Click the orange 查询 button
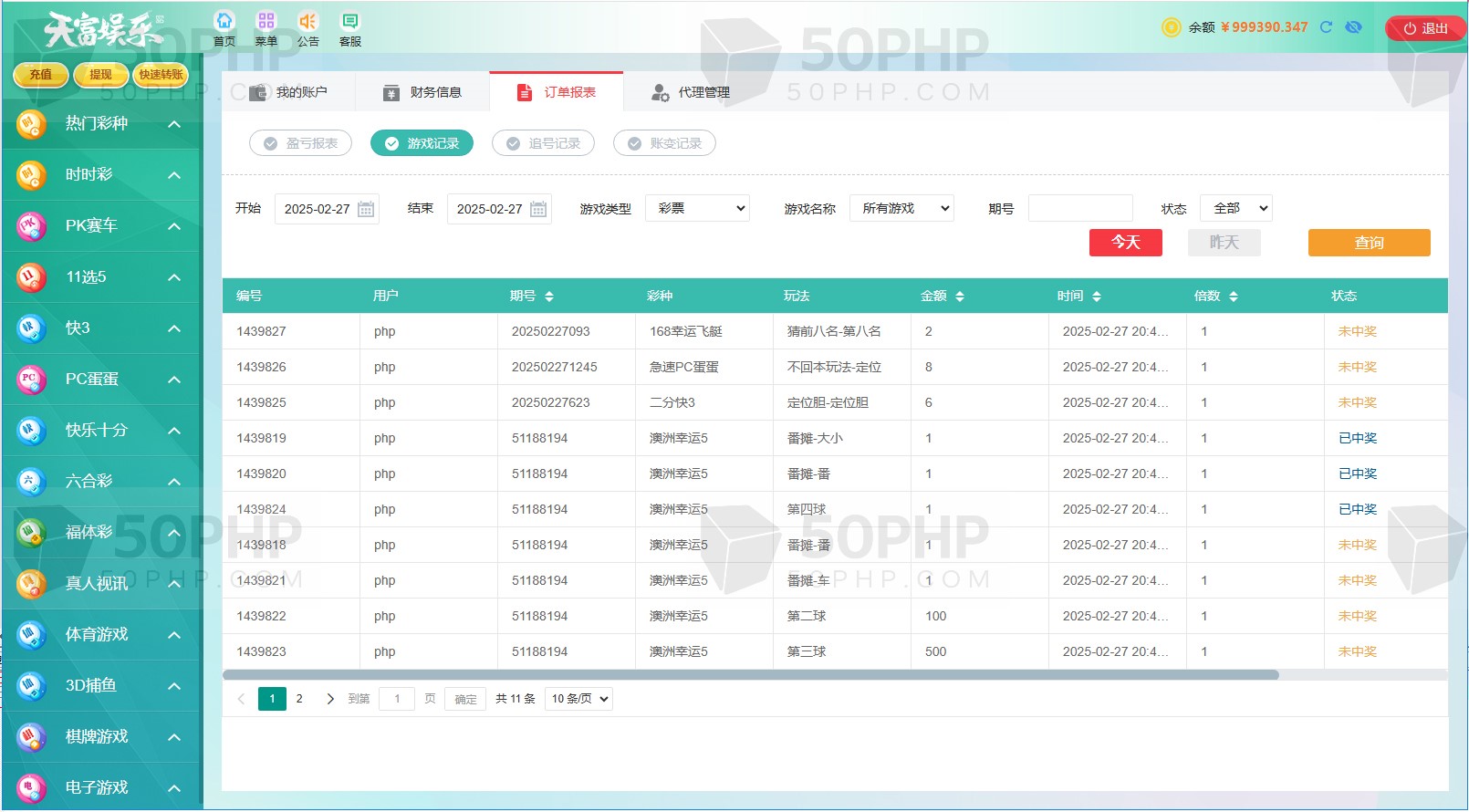 point(1369,243)
